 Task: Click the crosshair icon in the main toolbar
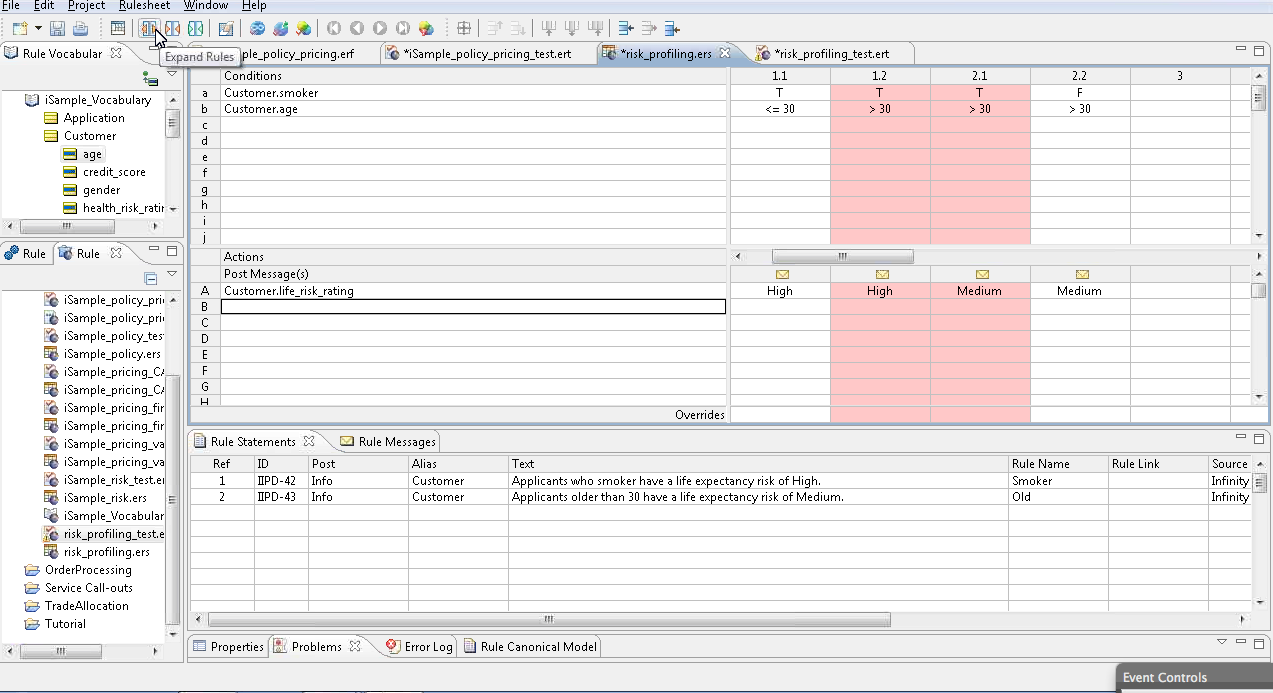[x=464, y=29]
